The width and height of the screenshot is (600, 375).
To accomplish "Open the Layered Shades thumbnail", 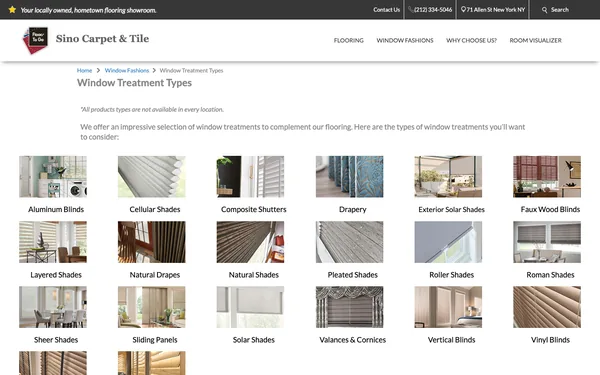I will [53, 242].
